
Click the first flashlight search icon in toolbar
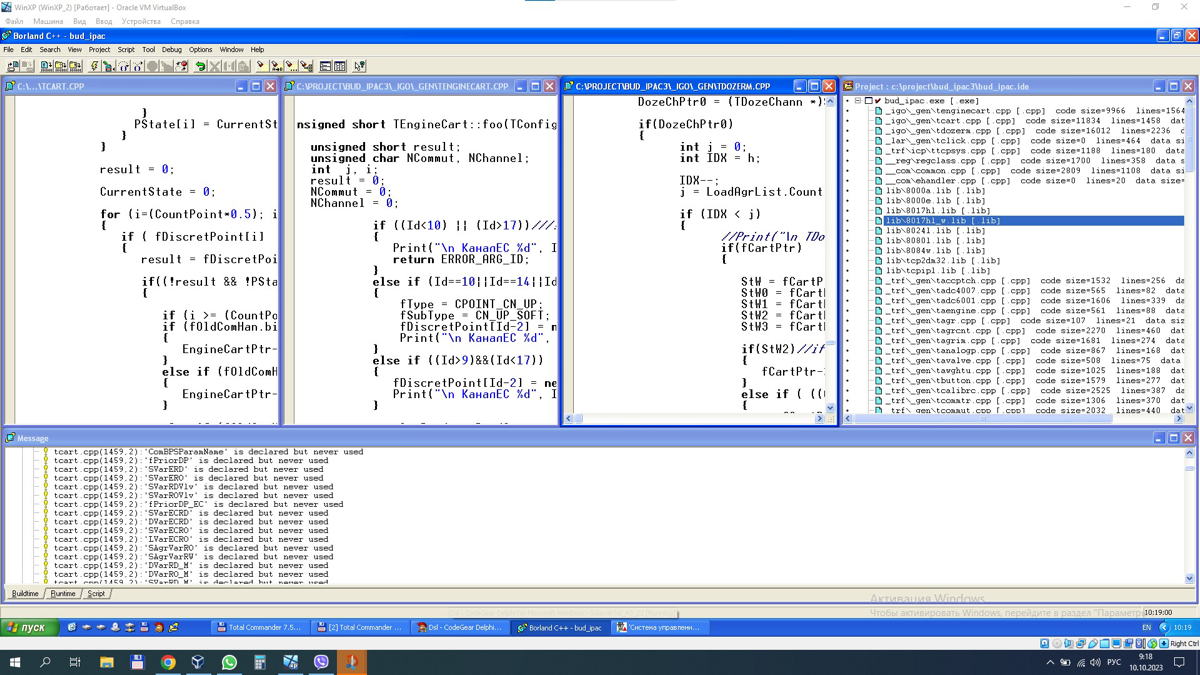tap(260, 66)
